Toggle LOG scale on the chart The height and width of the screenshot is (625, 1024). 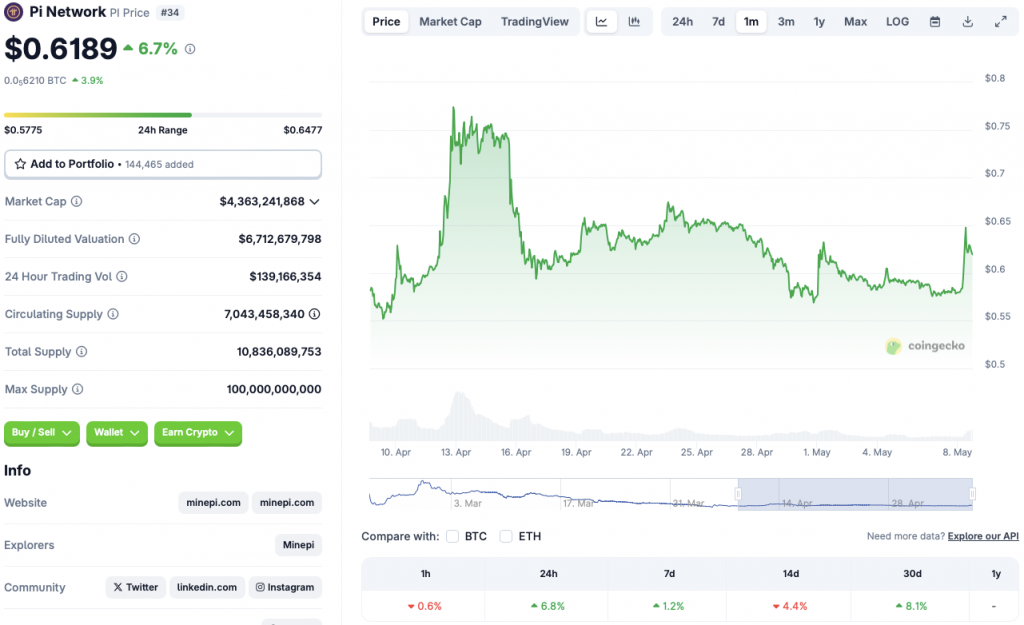897,22
